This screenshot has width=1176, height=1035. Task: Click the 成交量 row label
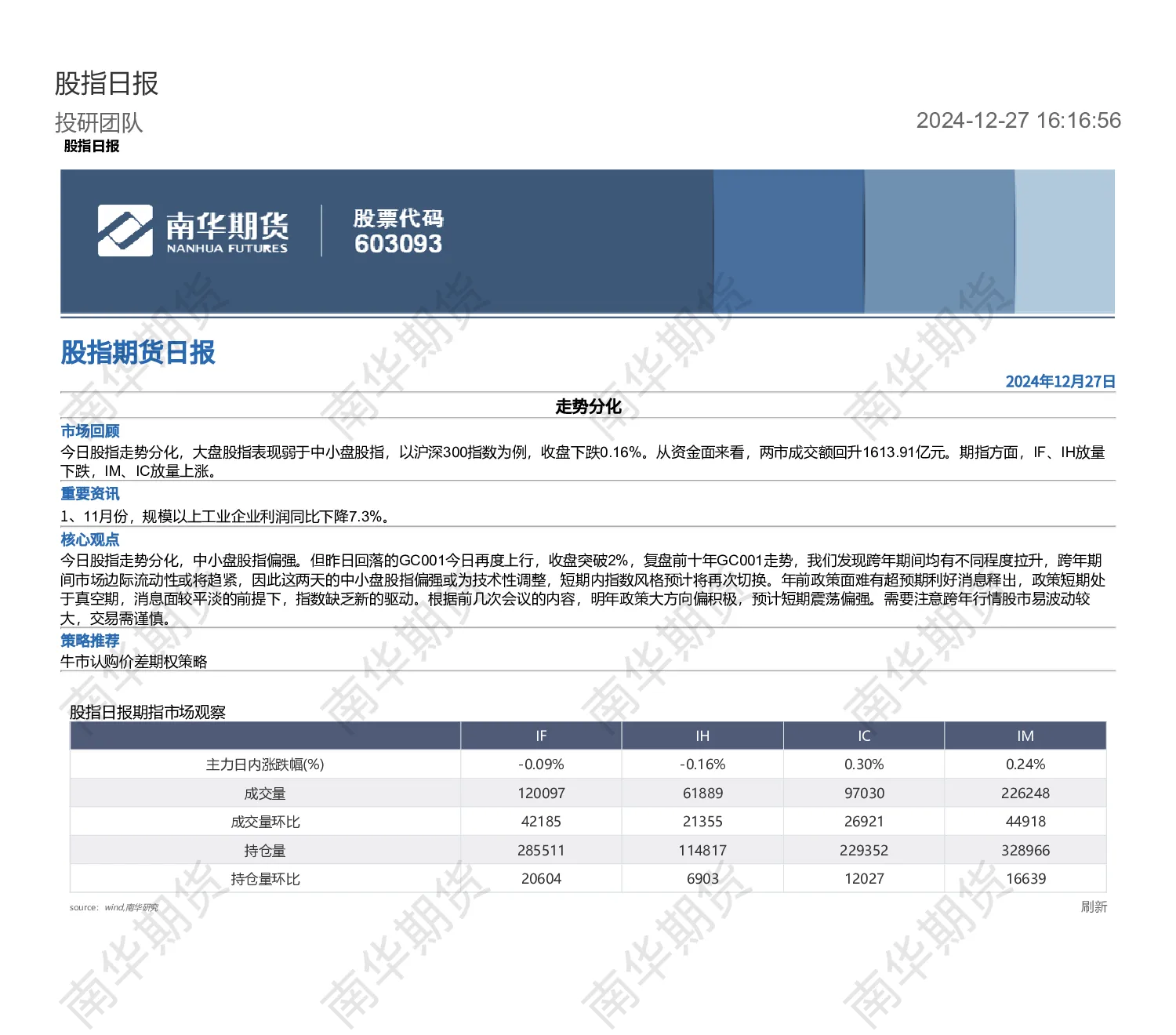265,793
